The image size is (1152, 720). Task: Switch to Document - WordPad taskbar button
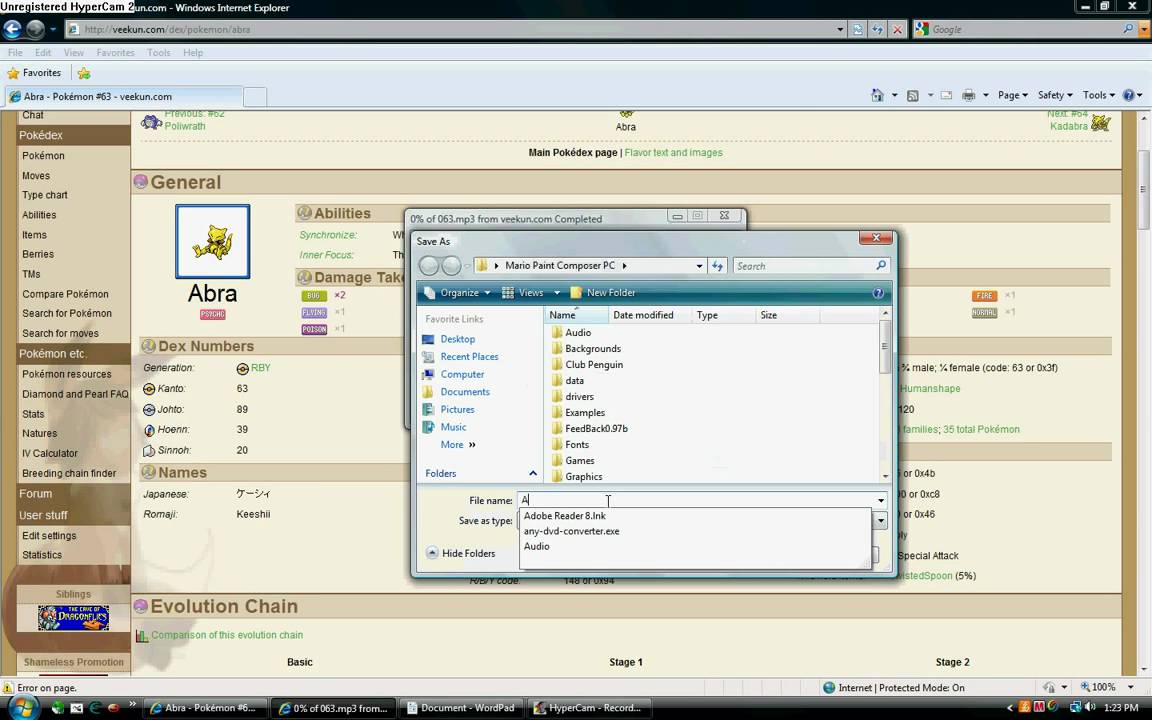pyautogui.click(x=460, y=708)
